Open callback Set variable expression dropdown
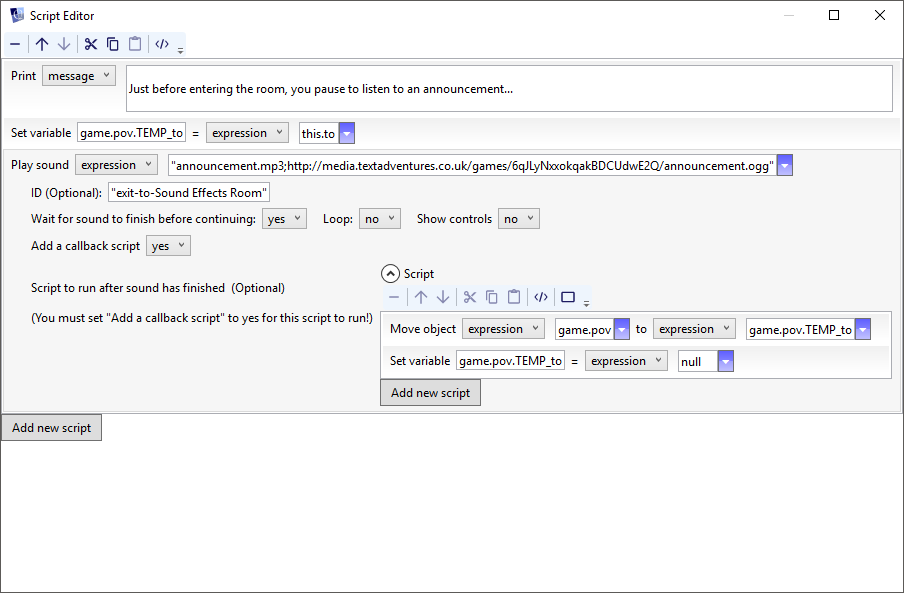 click(x=626, y=361)
